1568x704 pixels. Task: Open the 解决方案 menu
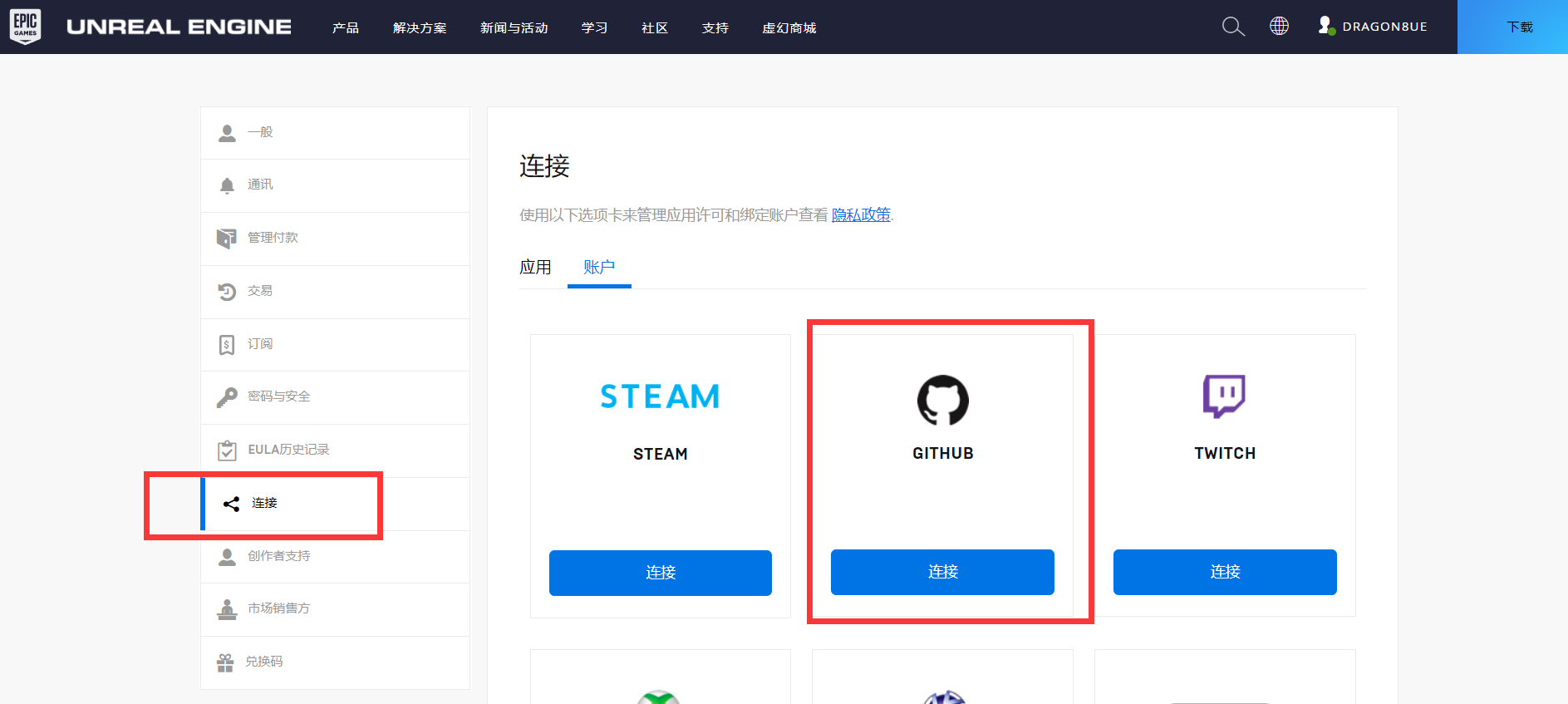coord(420,27)
